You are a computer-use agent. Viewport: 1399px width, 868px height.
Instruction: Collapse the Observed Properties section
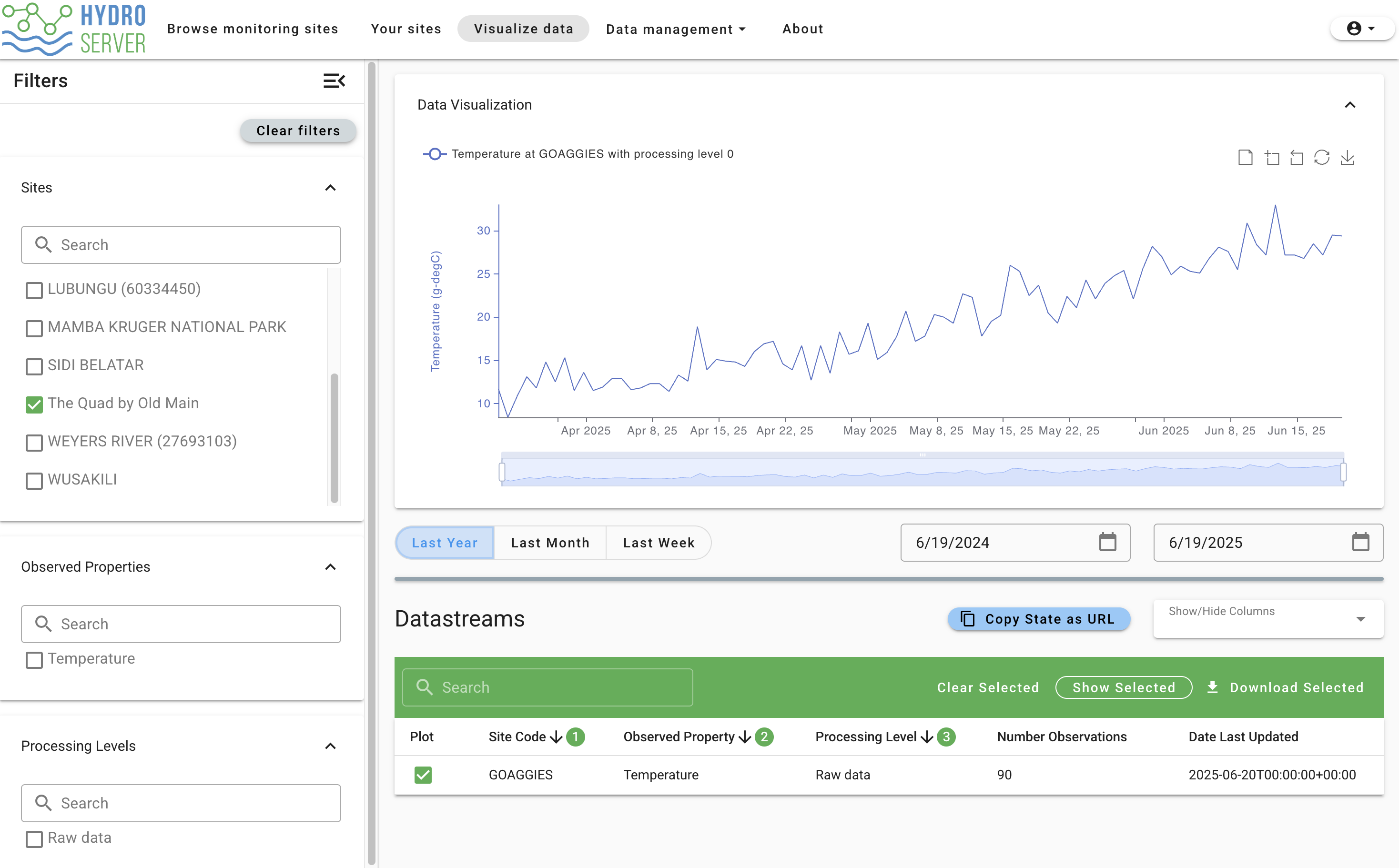[330, 566]
